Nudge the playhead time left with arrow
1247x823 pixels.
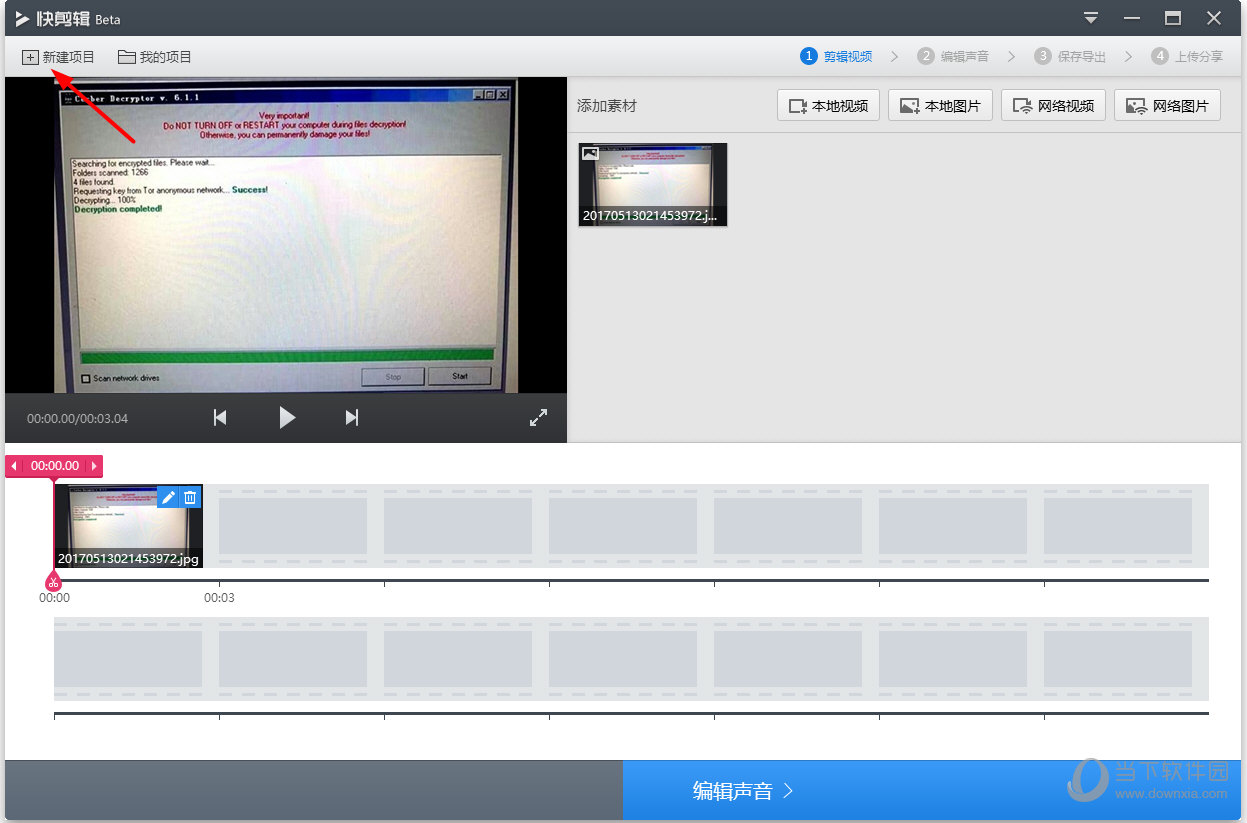(x=14, y=466)
